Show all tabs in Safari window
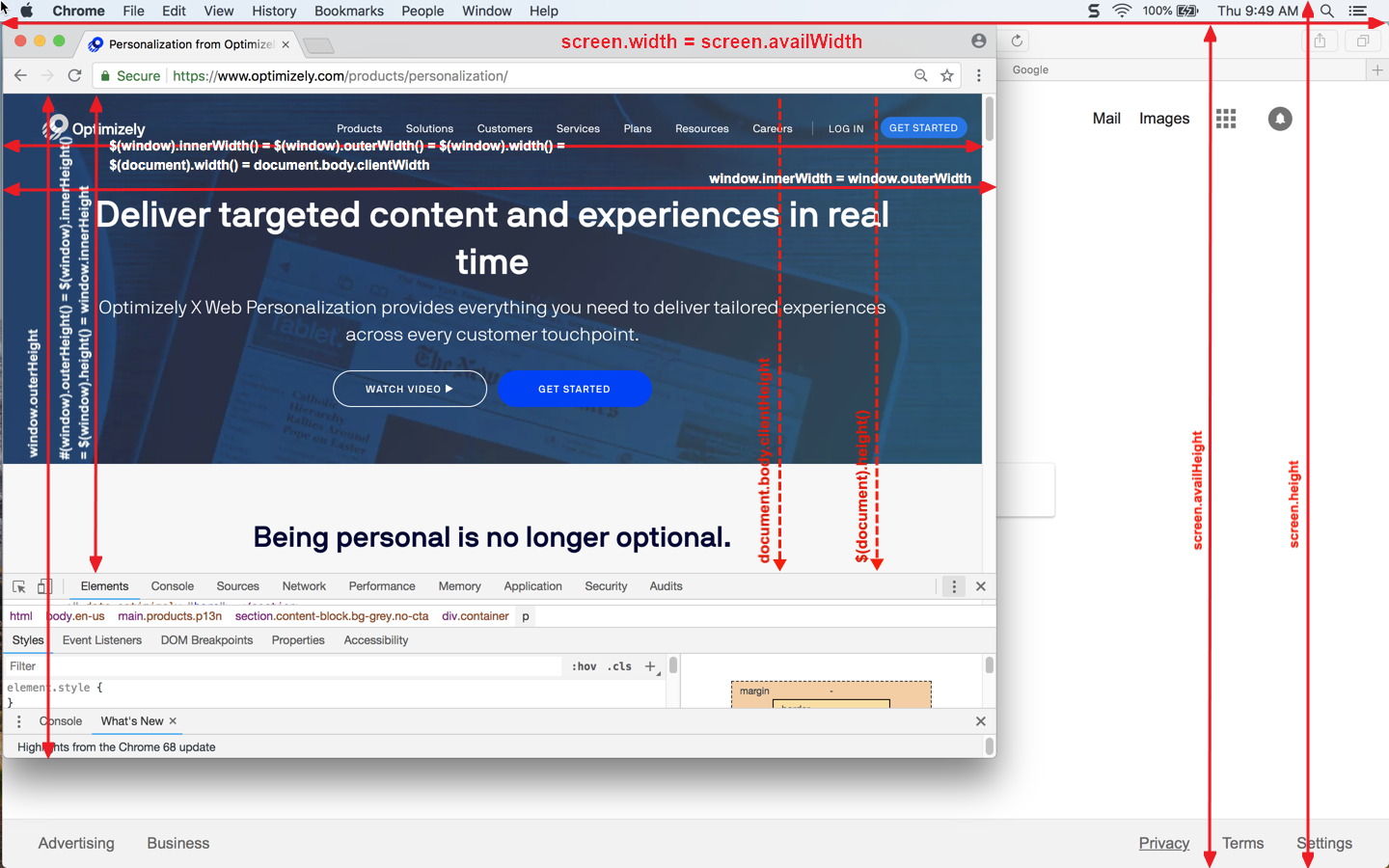The width and height of the screenshot is (1389, 868). 1363,41
